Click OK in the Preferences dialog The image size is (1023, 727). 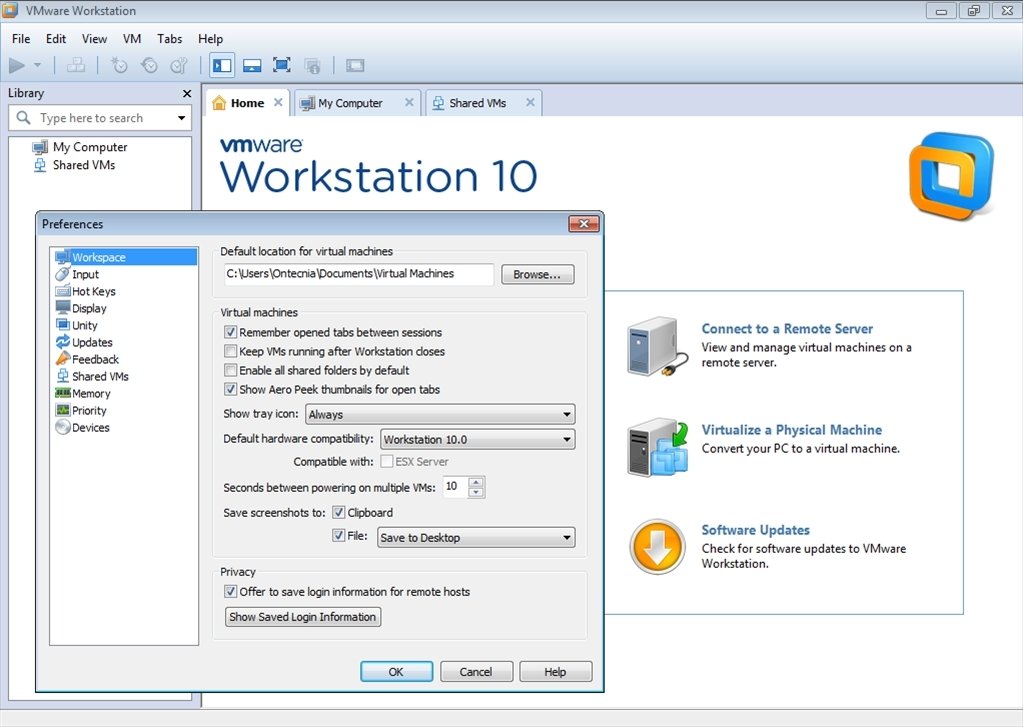396,672
